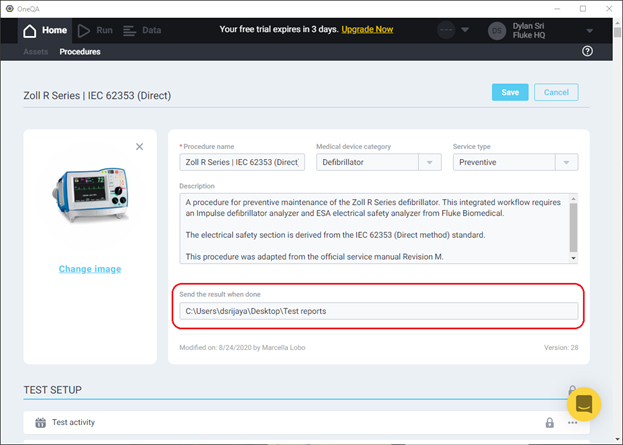Click the Procedure name field
Image resolution: width=623 pixels, height=445 pixels.
[x=242, y=162]
